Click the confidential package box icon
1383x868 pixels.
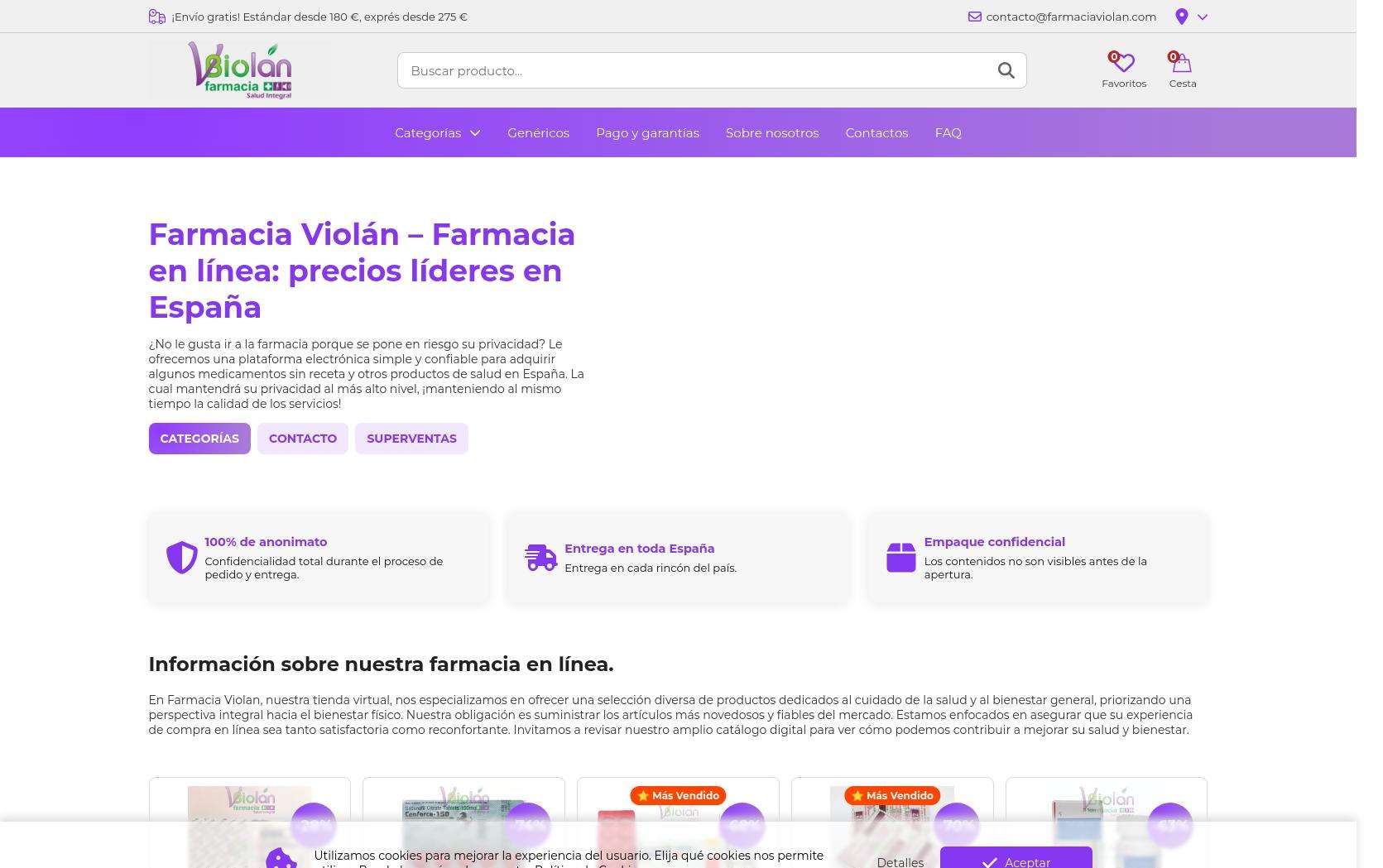point(900,558)
